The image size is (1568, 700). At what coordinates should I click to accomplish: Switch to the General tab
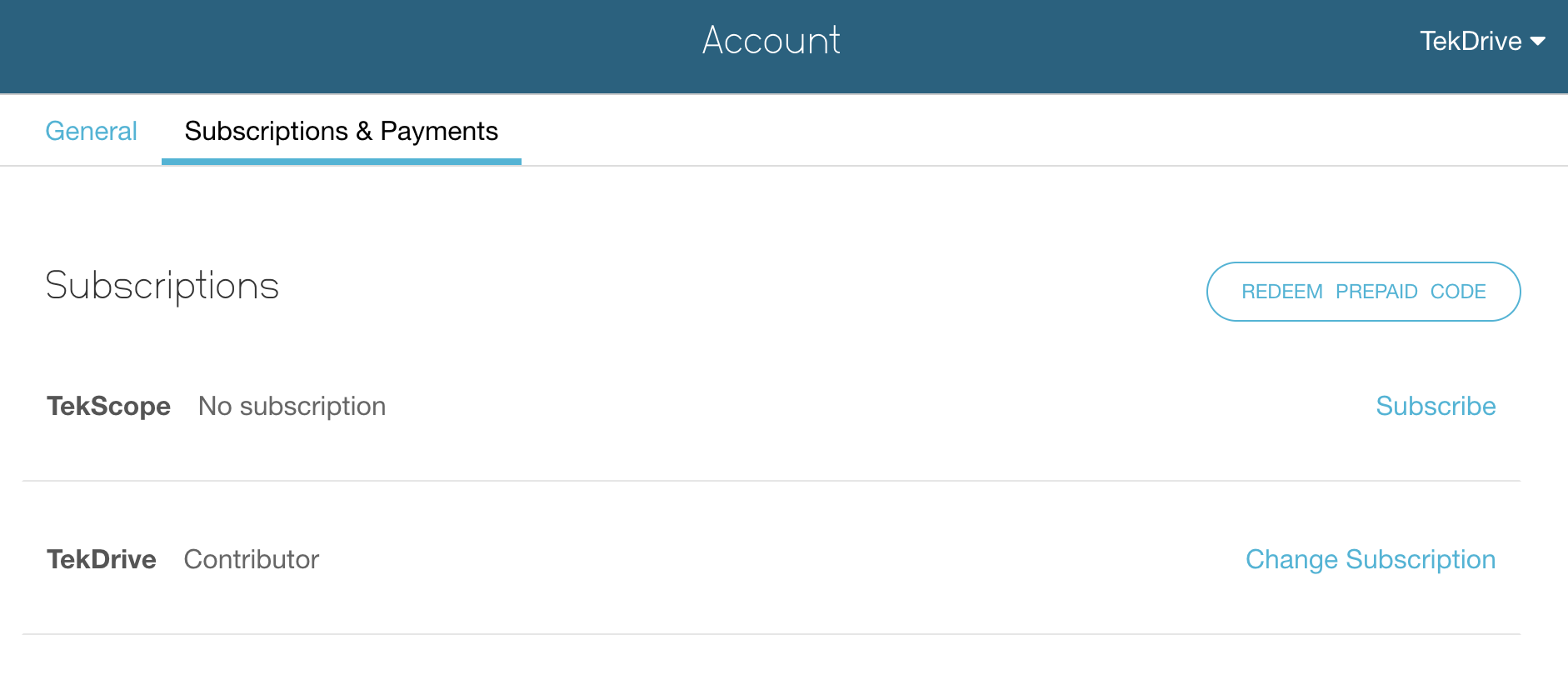coord(91,131)
